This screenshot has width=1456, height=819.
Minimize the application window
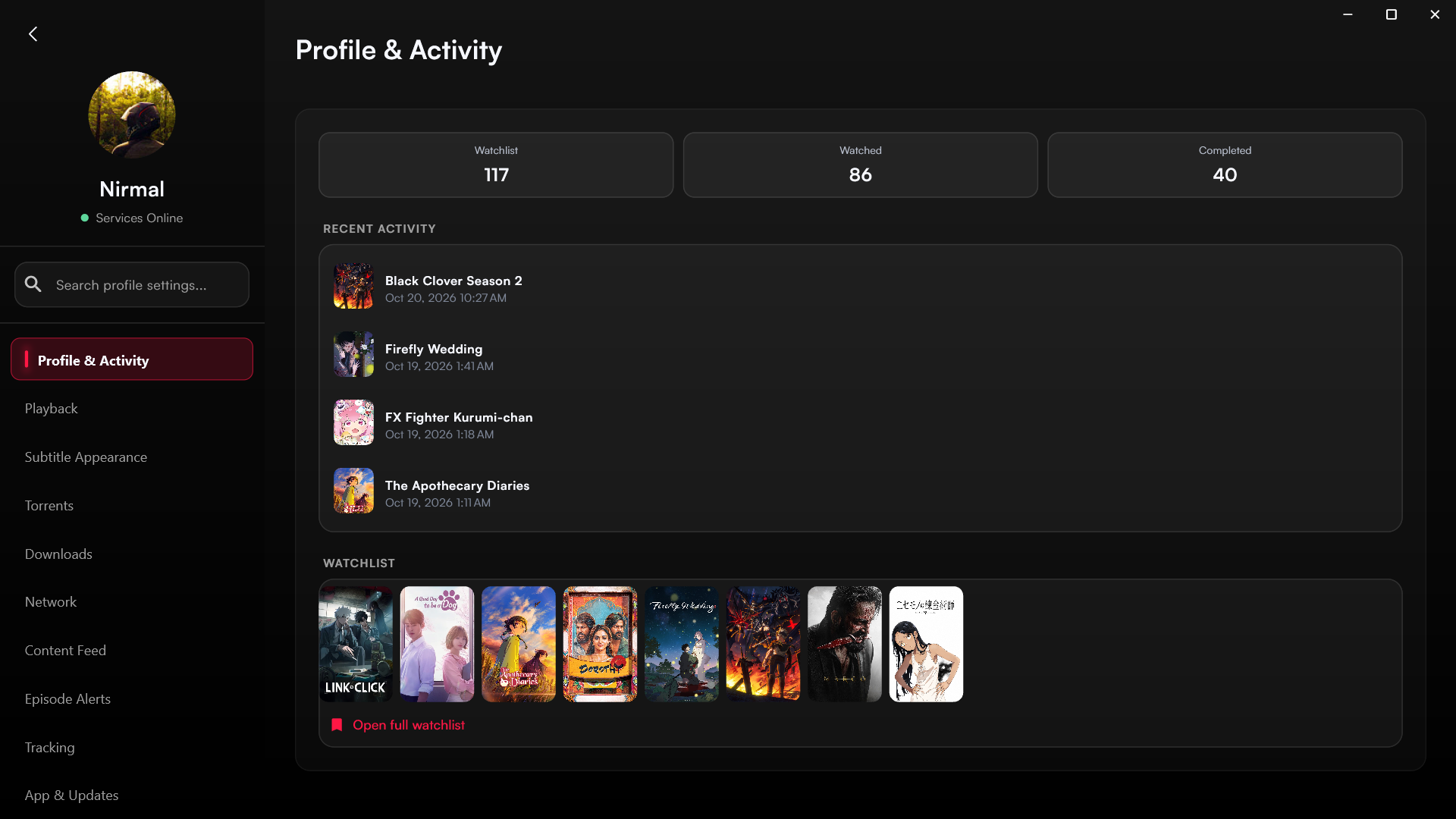tap(1348, 14)
